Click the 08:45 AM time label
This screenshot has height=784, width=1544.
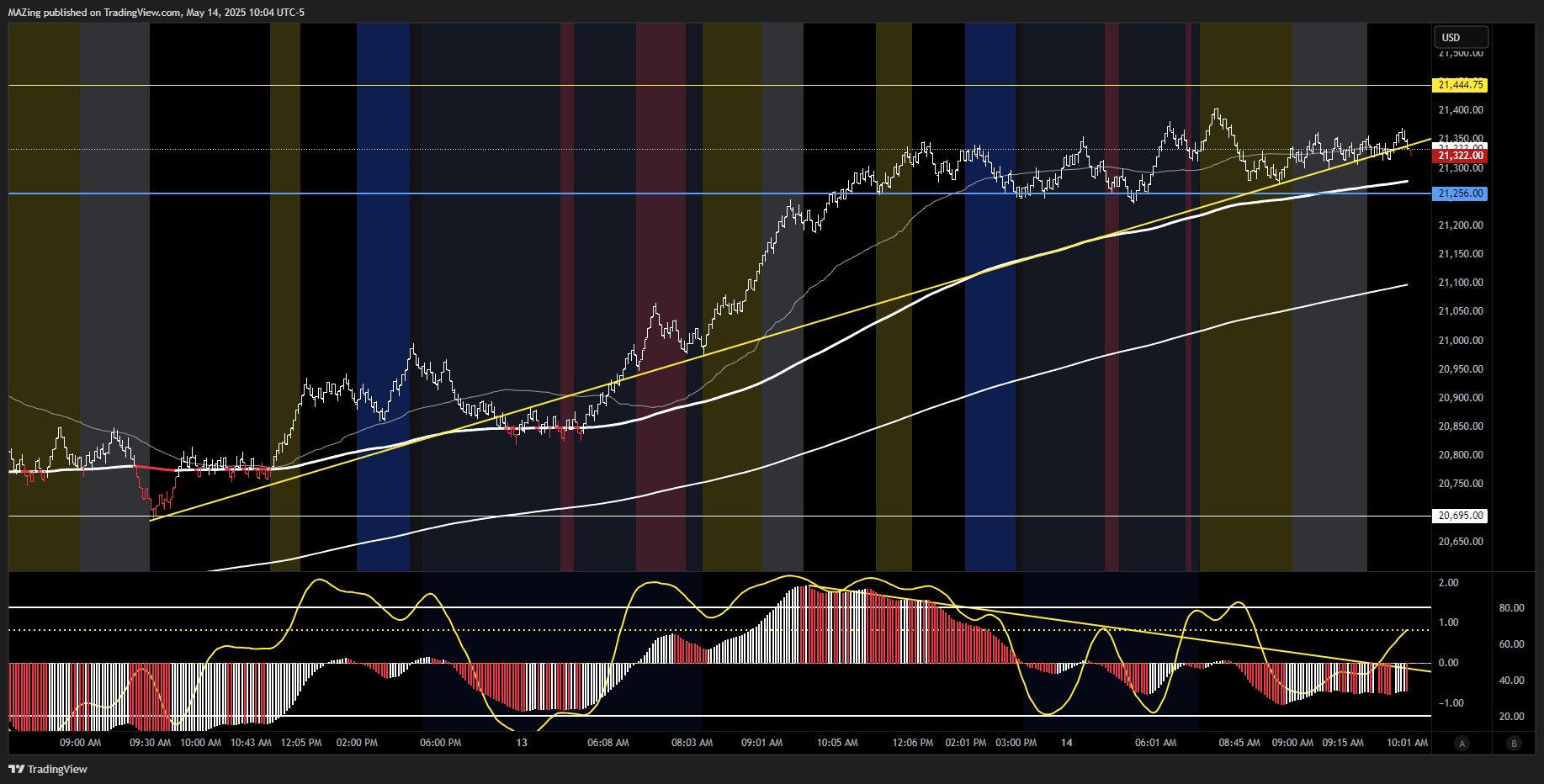[1240, 743]
